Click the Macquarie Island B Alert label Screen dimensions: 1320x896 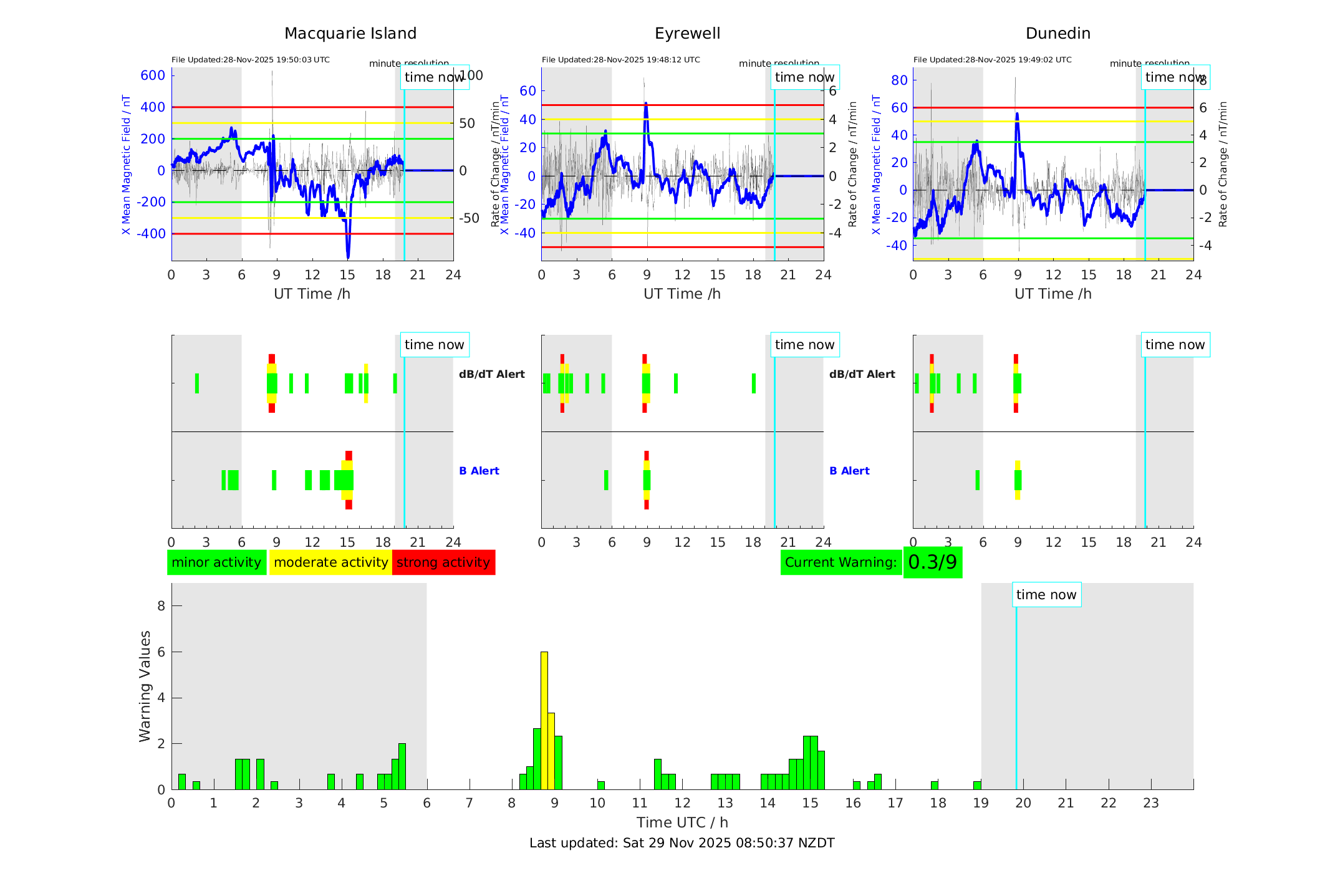tap(479, 471)
